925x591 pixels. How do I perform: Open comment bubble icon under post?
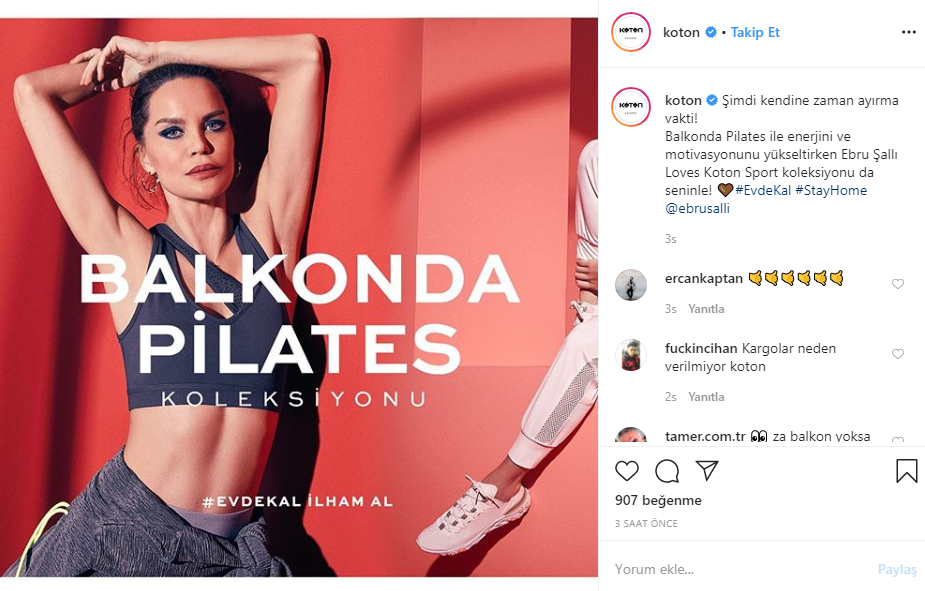click(x=667, y=471)
